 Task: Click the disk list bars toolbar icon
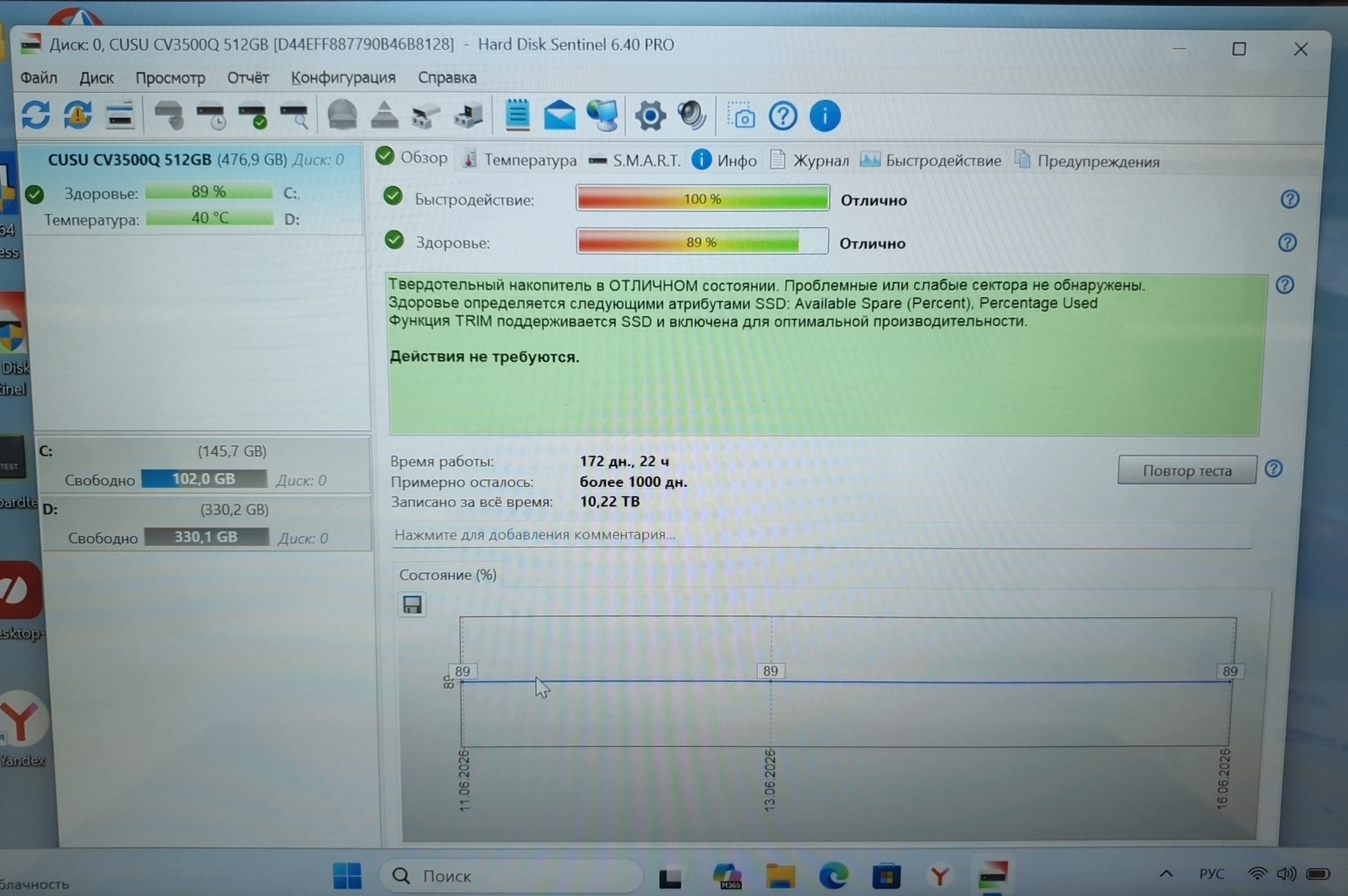120,116
